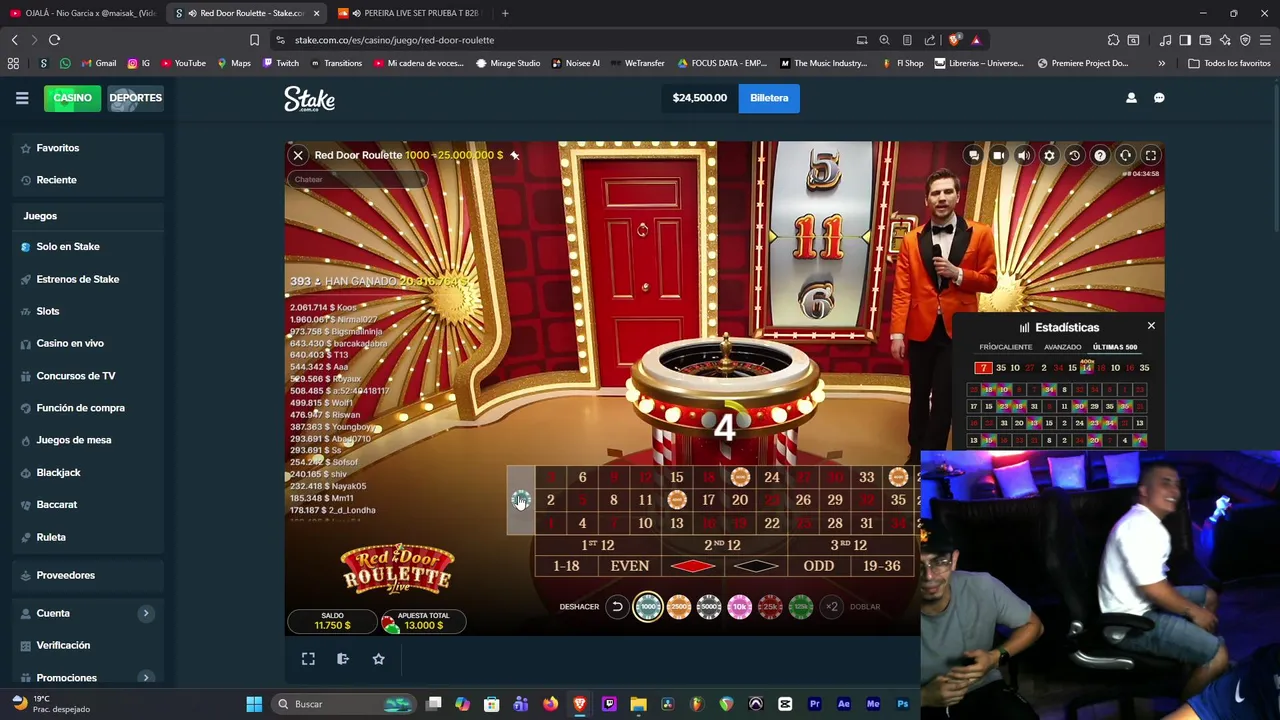This screenshot has width=1280, height=720.
Task: Switch to AVANZADO statistics tab
Action: (1062, 347)
